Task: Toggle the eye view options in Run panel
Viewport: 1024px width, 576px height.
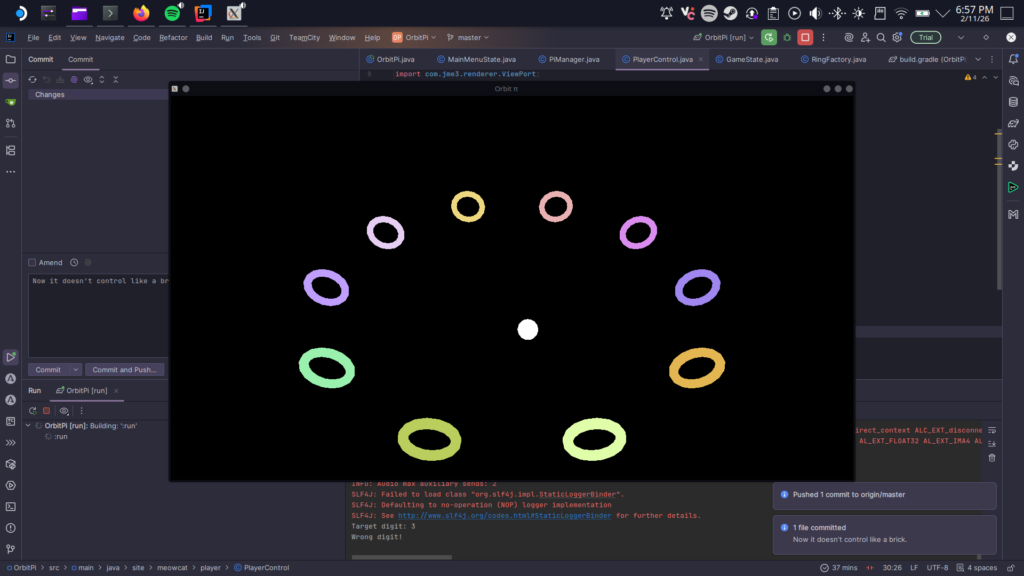Action: pos(64,410)
